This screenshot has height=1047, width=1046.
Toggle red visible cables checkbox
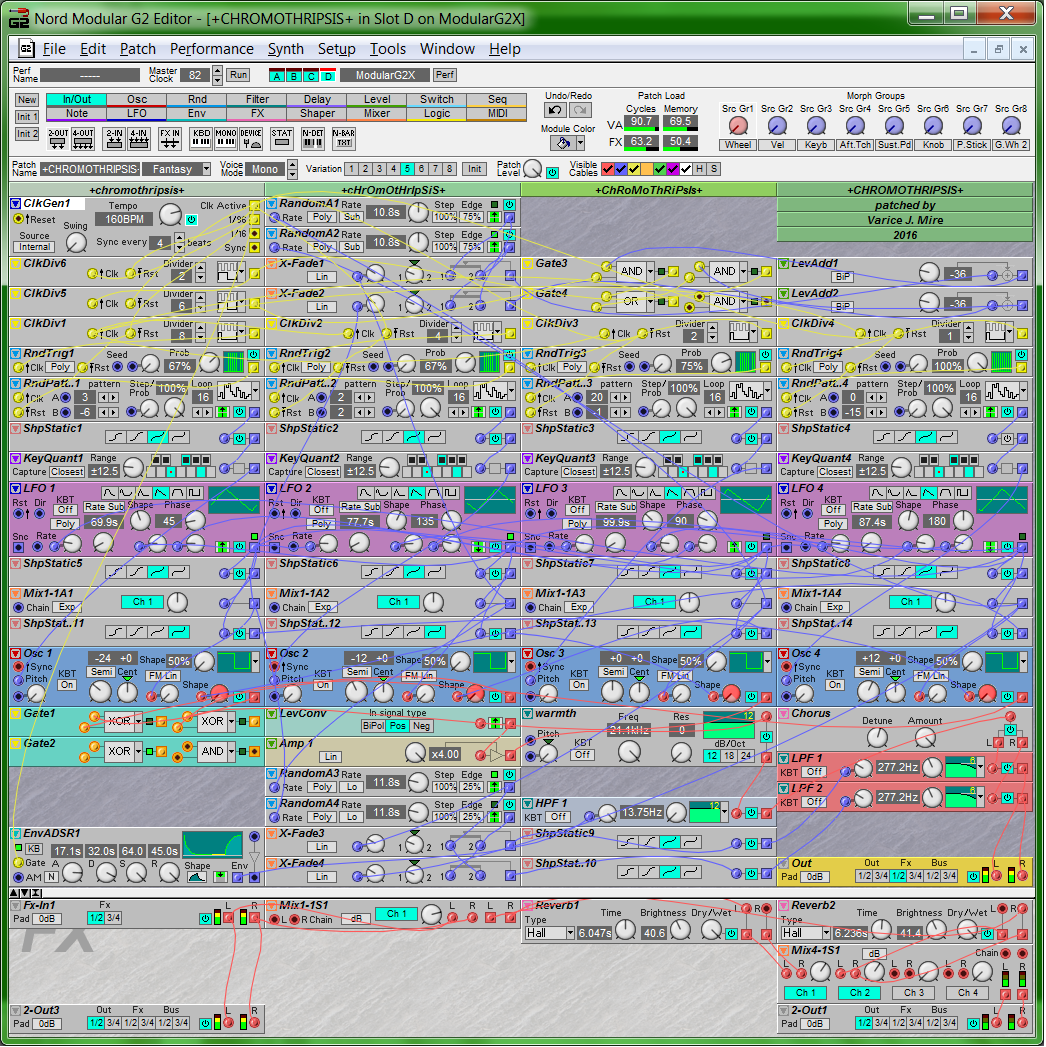pyautogui.click(x=608, y=169)
